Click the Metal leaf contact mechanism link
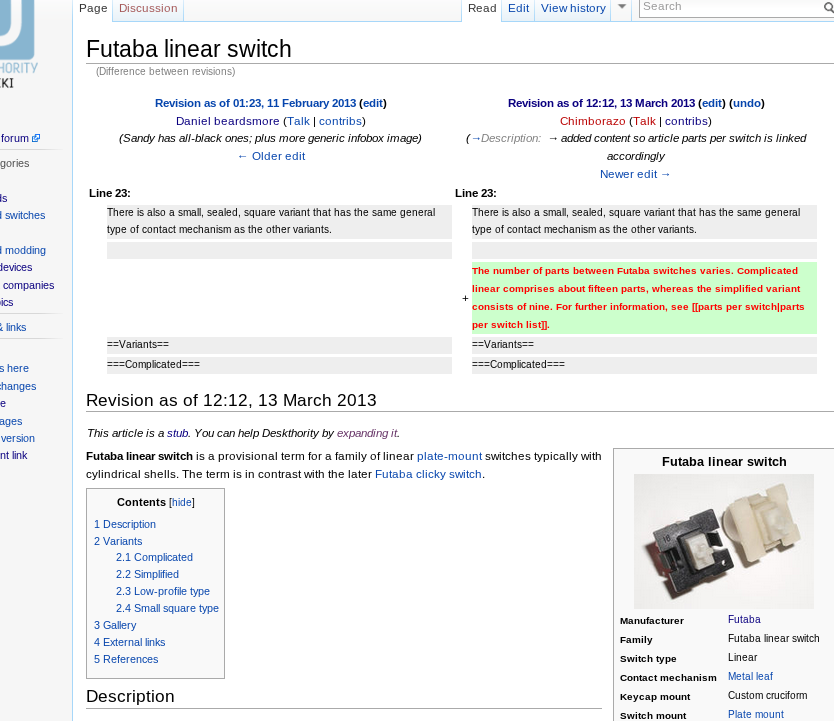This screenshot has width=834, height=721. pyautogui.click(x=750, y=677)
